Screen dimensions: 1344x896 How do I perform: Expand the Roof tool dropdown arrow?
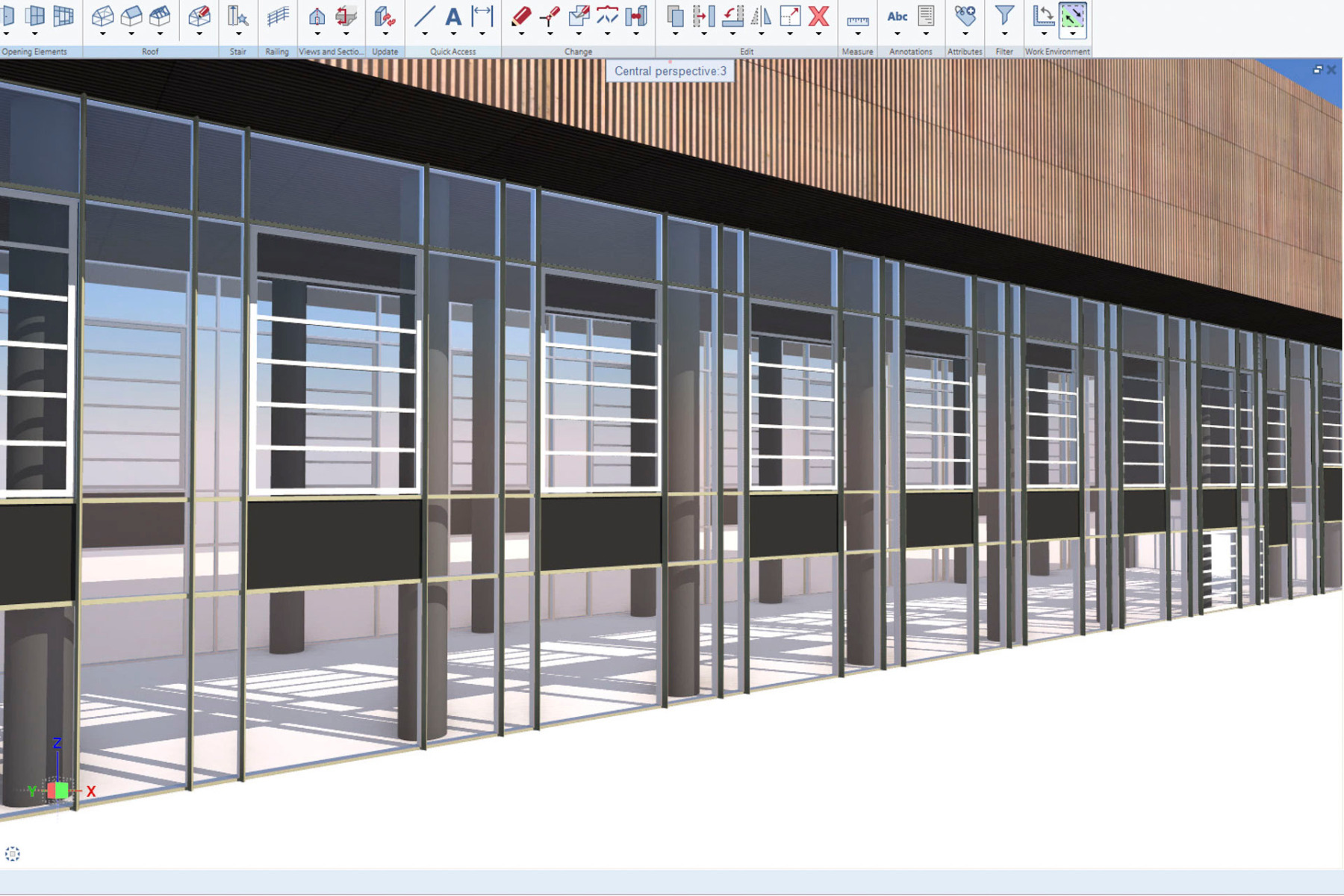(x=103, y=34)
